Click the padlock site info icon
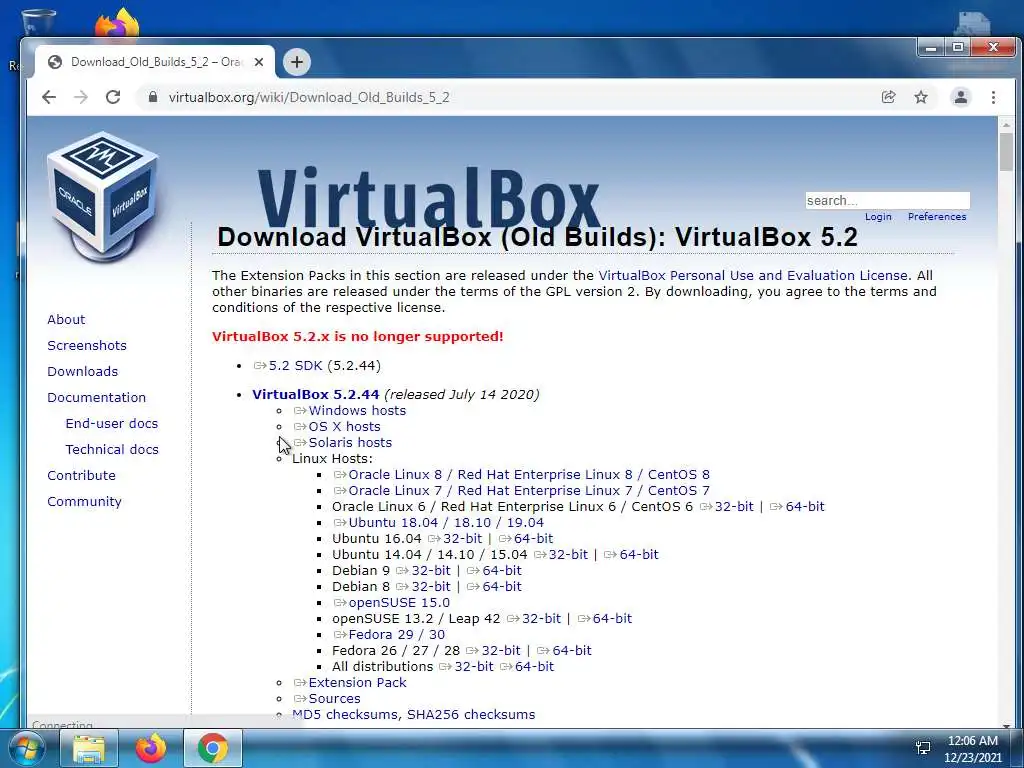1024x768 pixels. pos(153,97)
